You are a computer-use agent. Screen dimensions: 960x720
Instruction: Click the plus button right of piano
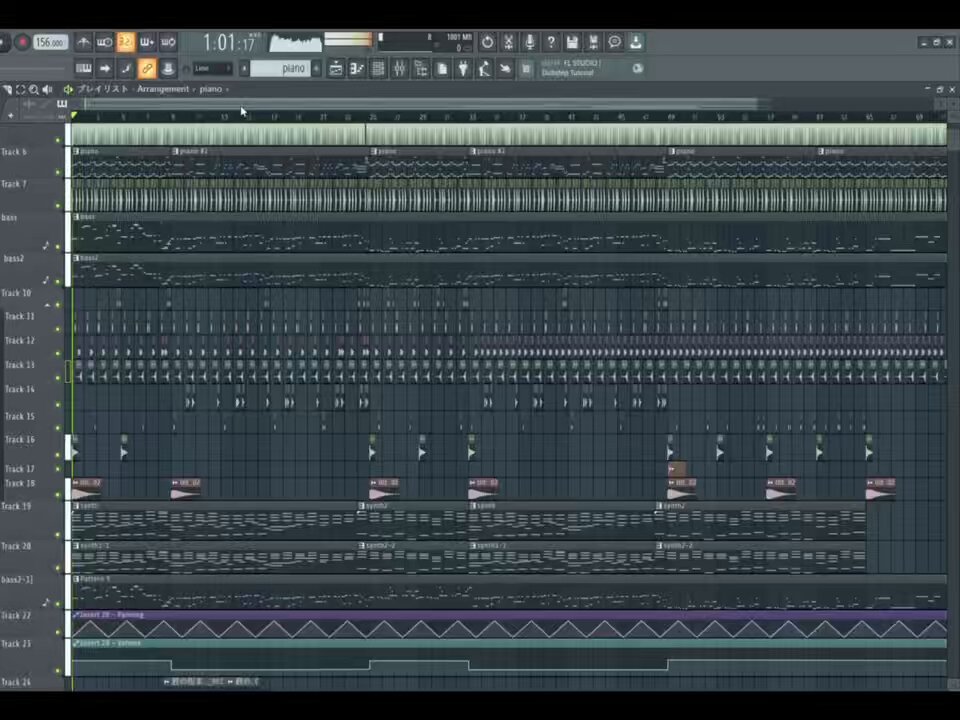coord(317,68)
